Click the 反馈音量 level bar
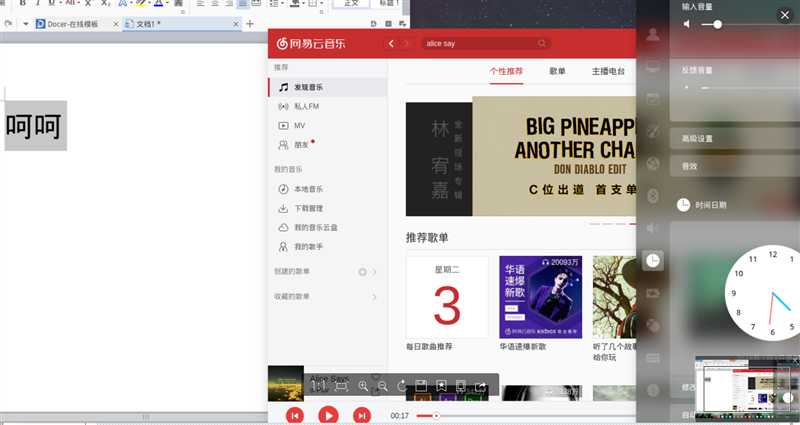 coord(750,88)
